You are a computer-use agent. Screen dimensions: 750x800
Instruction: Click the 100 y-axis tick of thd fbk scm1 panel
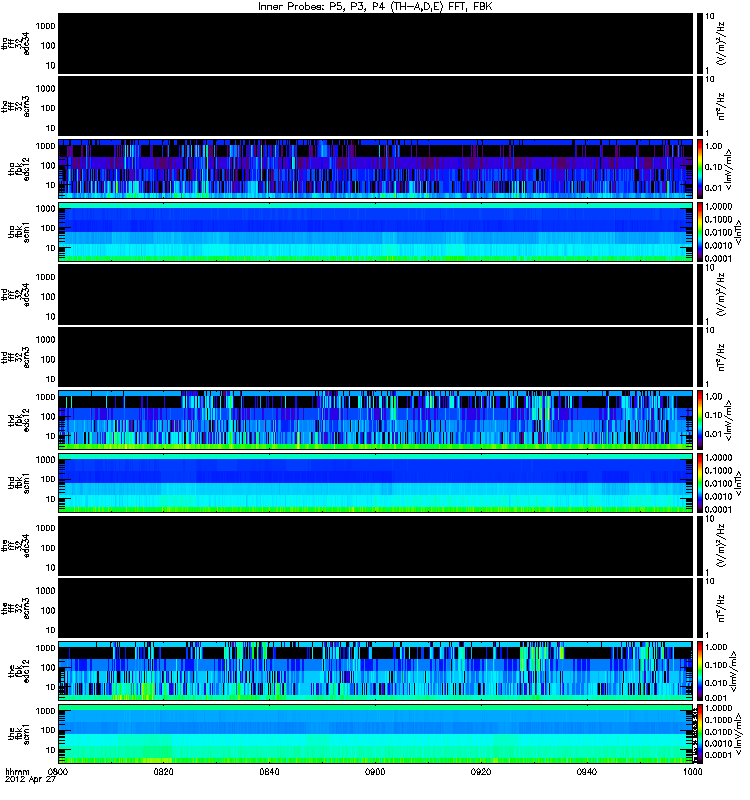(x=48, y=479)
